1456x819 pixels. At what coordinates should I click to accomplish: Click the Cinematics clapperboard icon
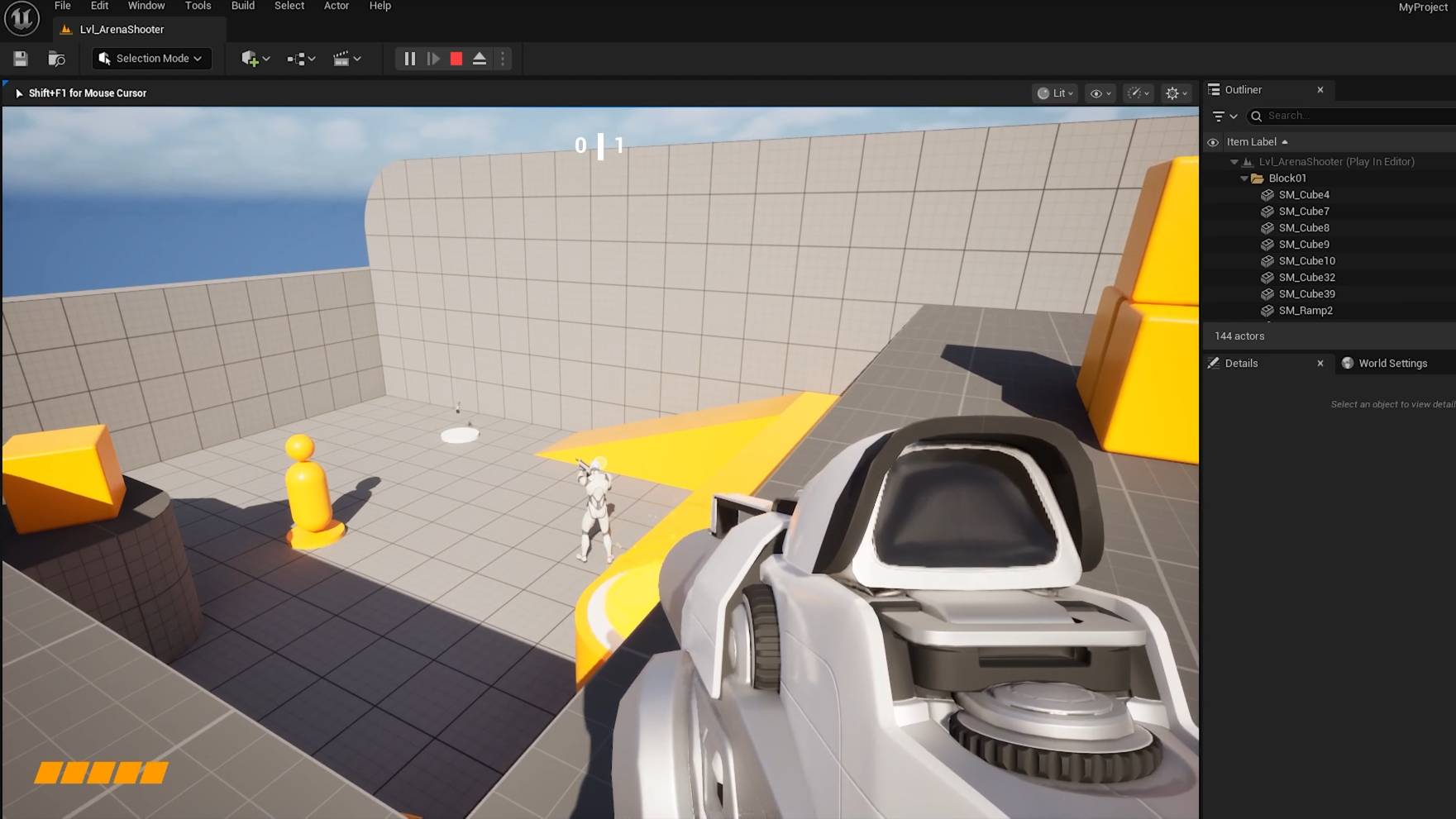[342, 58]
